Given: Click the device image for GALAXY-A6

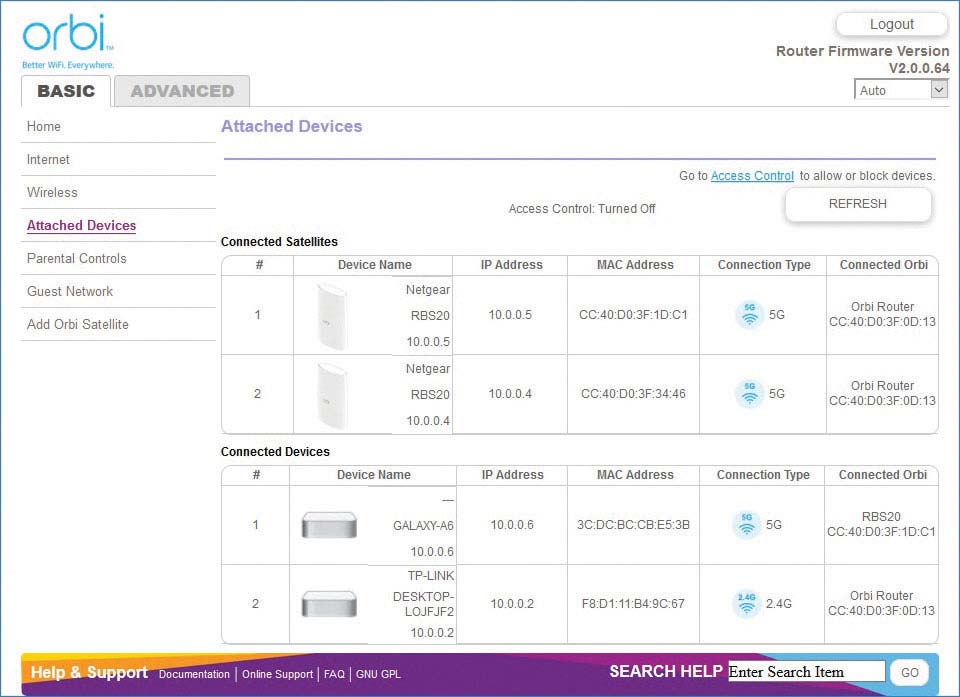Looking at the screenshot, I should point(329,525).
